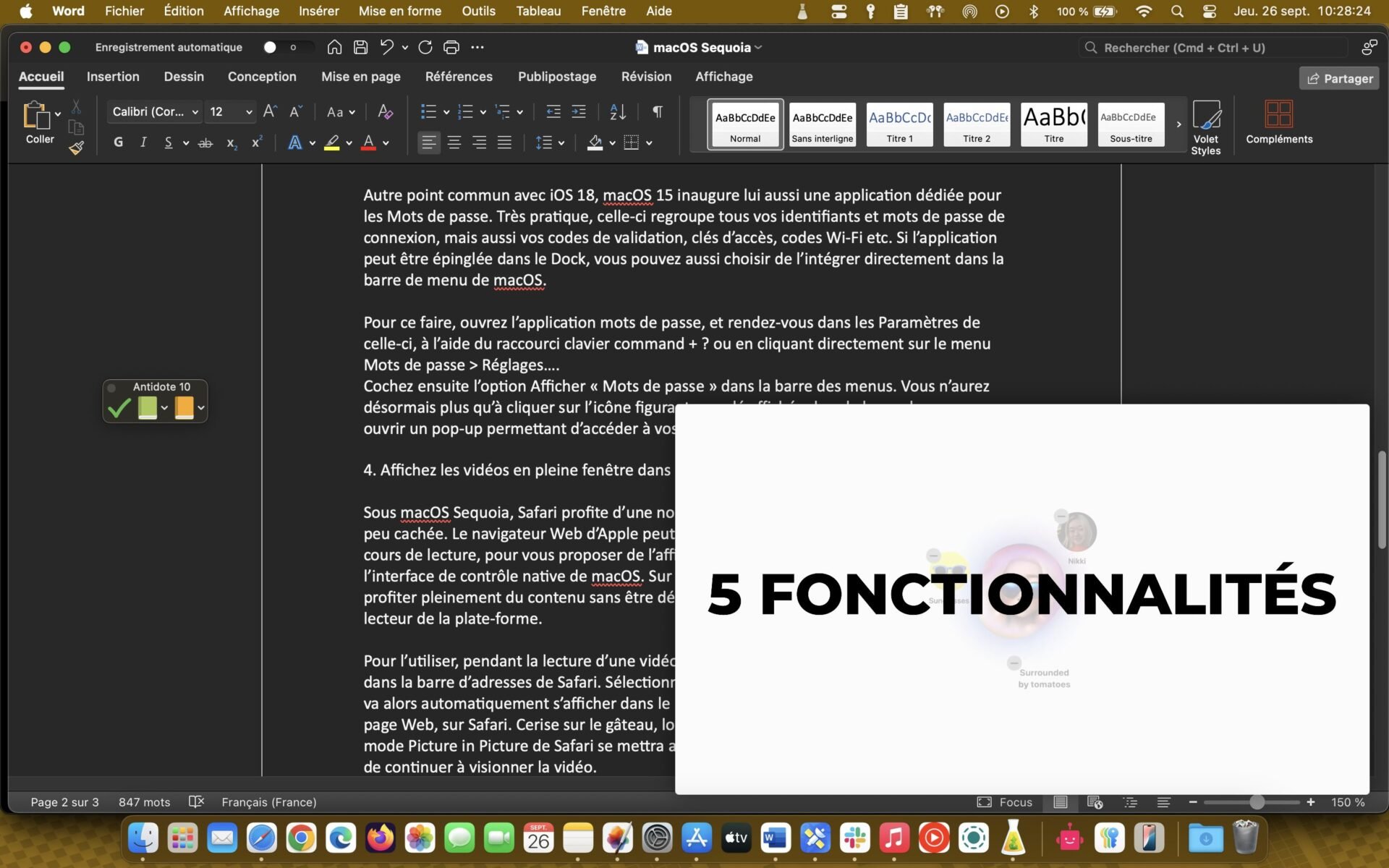This screenshot has height=868, width=1389.
Task: Align text right
Action: [x=479, y=142]
